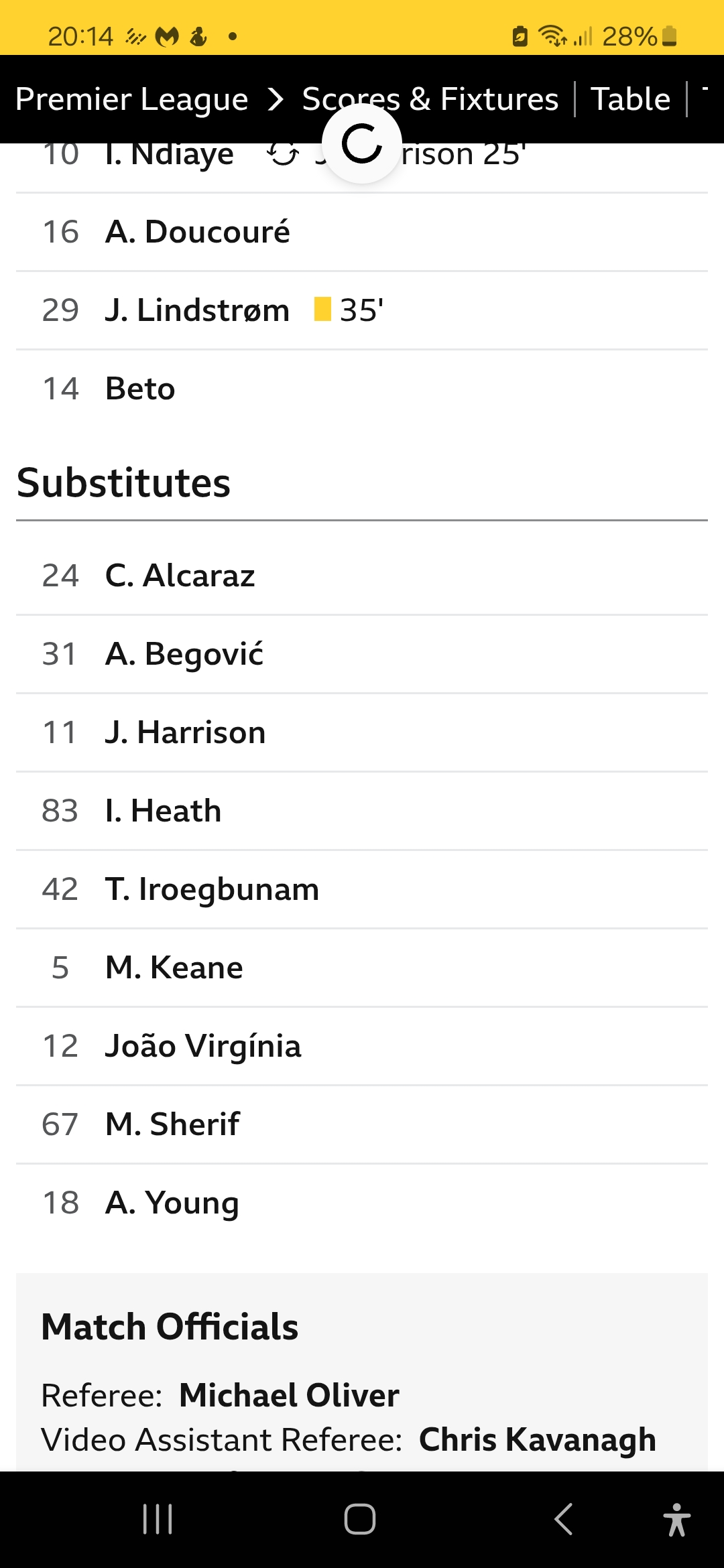The image size is (724, 1568).
Task: Select substitute C. Alcaraz
Action: pyautogui.click(x=180, y=576)
